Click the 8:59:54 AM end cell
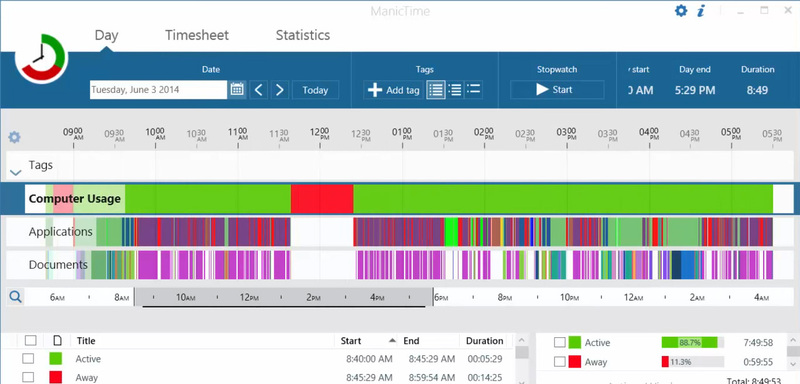800x384 pixels. tap(432, 378)
